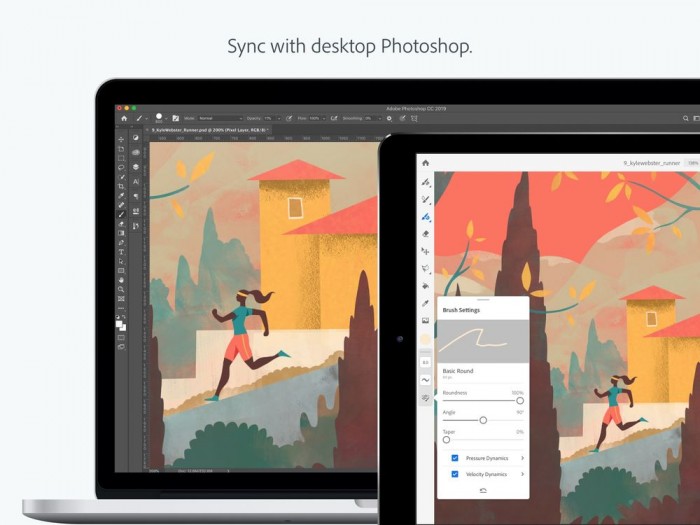Select the Type tool in desktop toolbar
The height and width of the screenshot is (525, 700).
pyautogui.click(x=121, y=252)
